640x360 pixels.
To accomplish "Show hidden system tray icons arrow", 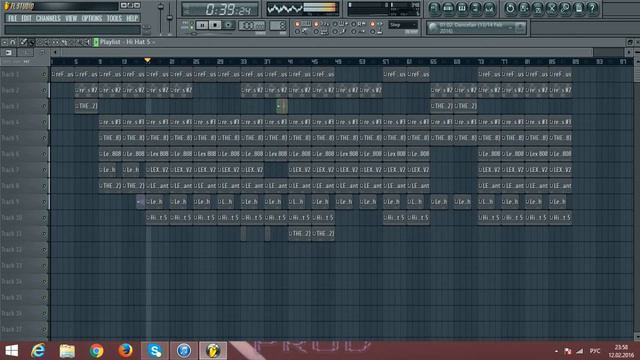I will point(556,351).
